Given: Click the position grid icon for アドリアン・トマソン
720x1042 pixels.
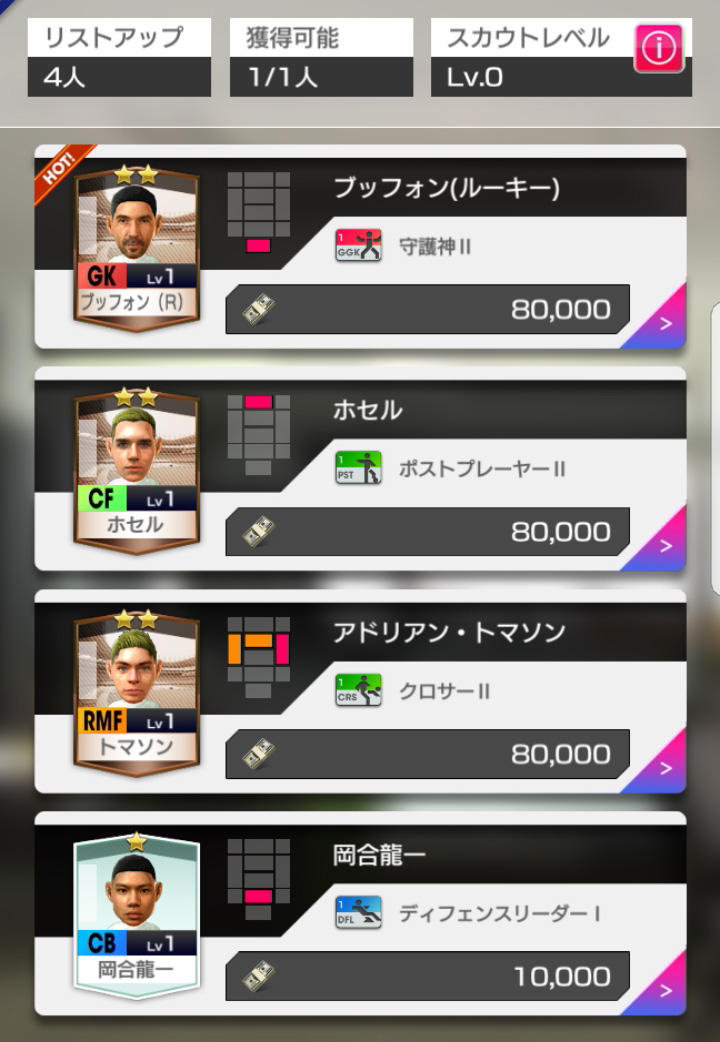Looking at the screenshot, I should click(259, 657).
